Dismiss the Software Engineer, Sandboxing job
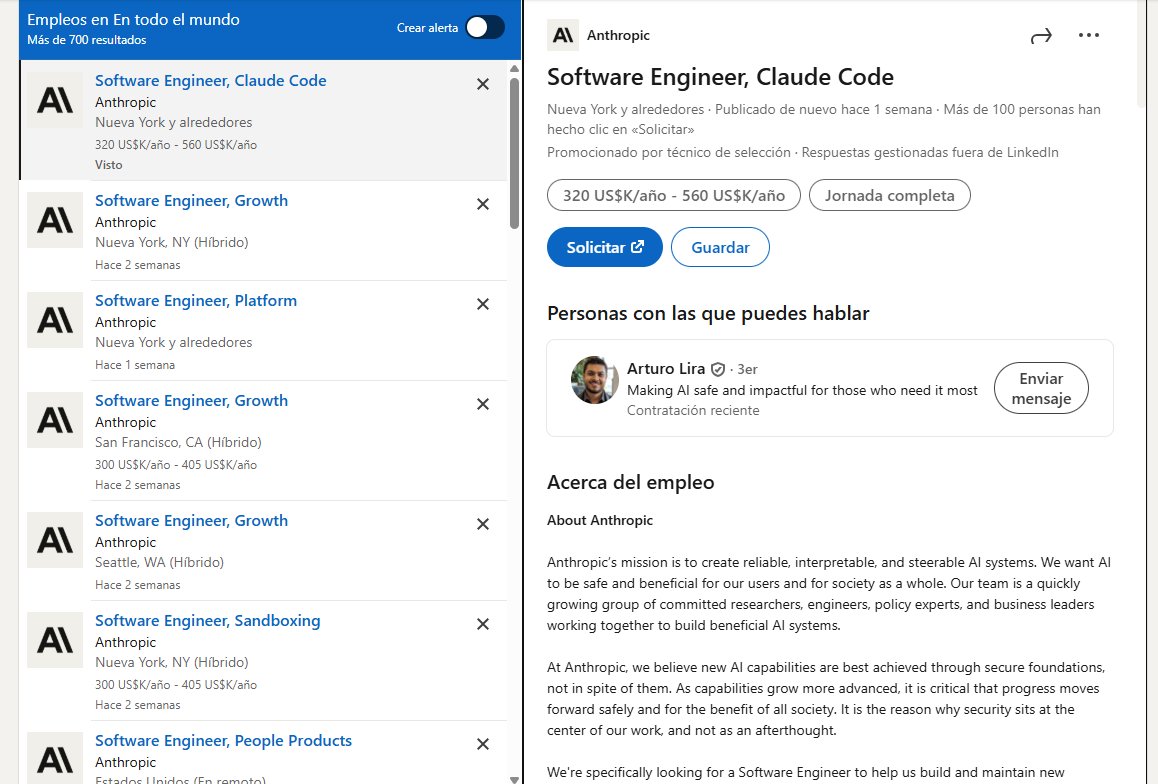Viewport: 1158px width, 784px height. coord(483,624)
